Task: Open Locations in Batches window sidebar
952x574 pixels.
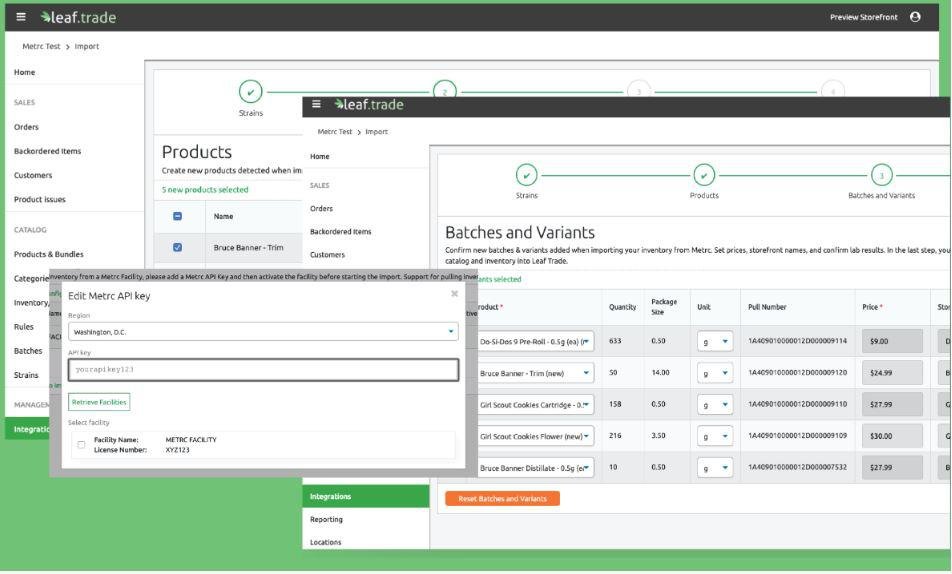Action: (325, 542)
